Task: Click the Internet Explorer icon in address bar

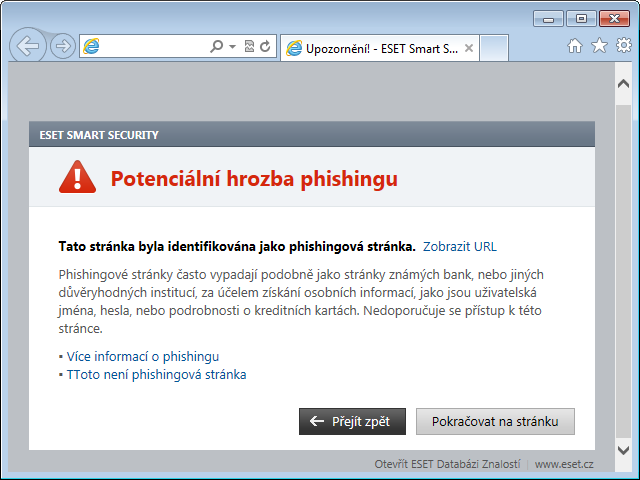Action: point(91,47)
